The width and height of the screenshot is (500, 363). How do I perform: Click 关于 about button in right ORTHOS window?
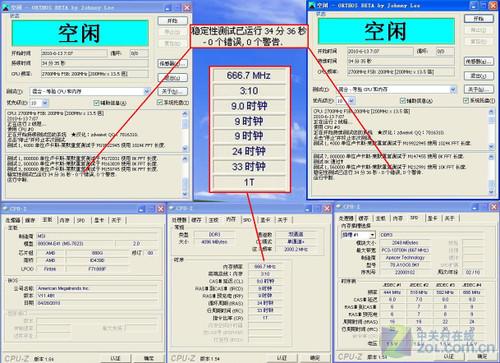(x=479, y=89)
